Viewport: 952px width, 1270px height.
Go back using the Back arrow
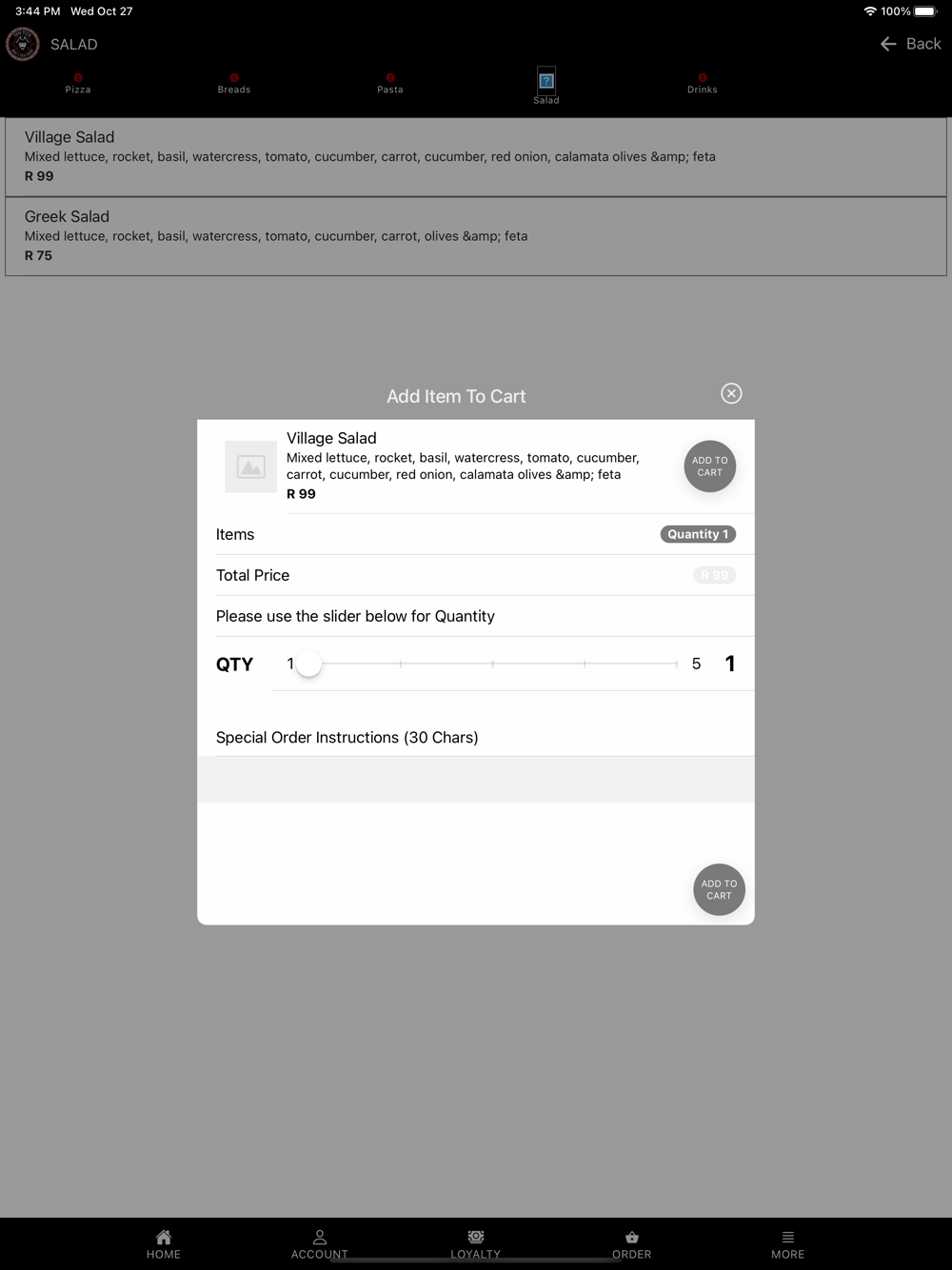[x=910, y=44]
